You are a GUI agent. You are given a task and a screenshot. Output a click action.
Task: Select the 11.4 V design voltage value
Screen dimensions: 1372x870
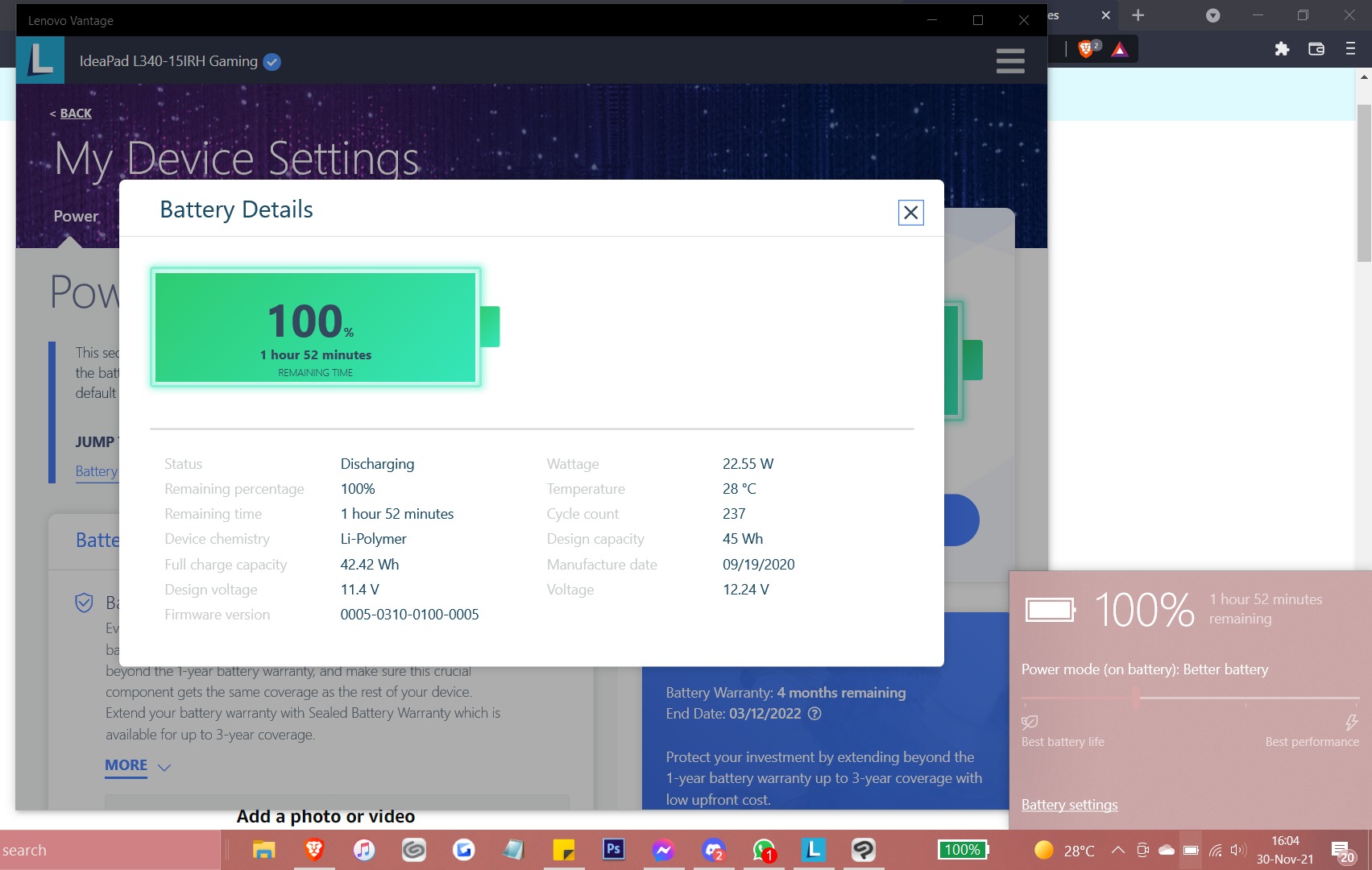(359, 590)
